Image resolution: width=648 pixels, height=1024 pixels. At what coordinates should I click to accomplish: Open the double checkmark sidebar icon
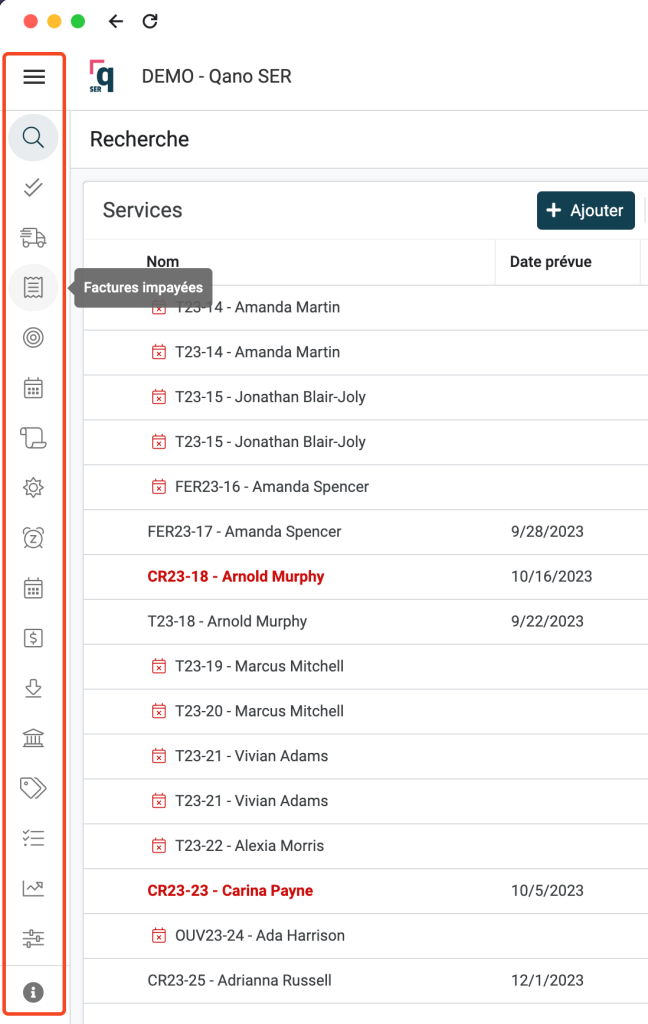tap(33, 187)
